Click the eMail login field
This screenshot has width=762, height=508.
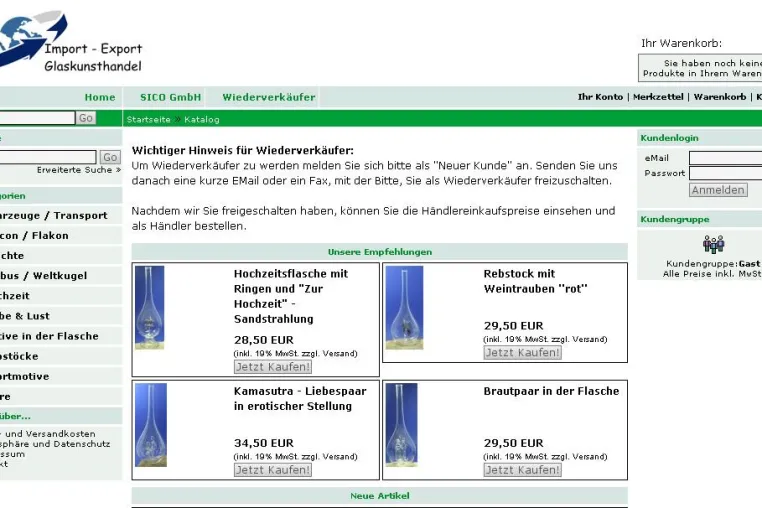pos(726,158)
